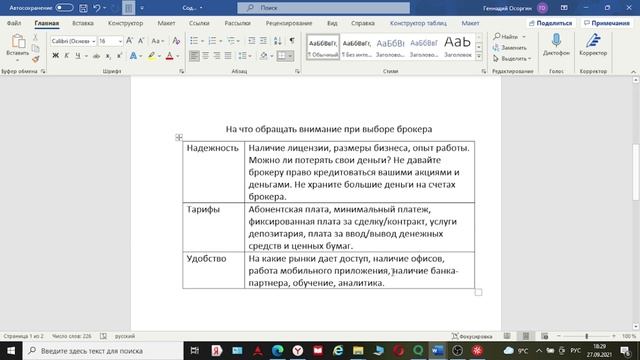640x360 pixels.
Task: Align text to the right
Action: click(217, 56)
